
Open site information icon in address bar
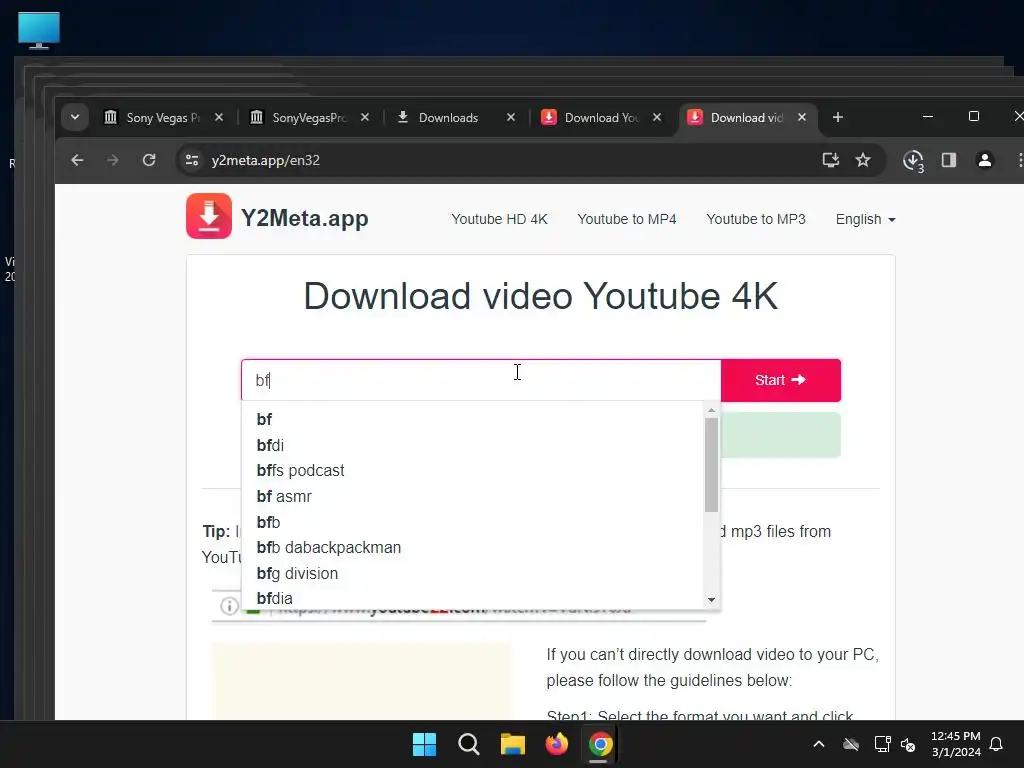coord(192,160)
